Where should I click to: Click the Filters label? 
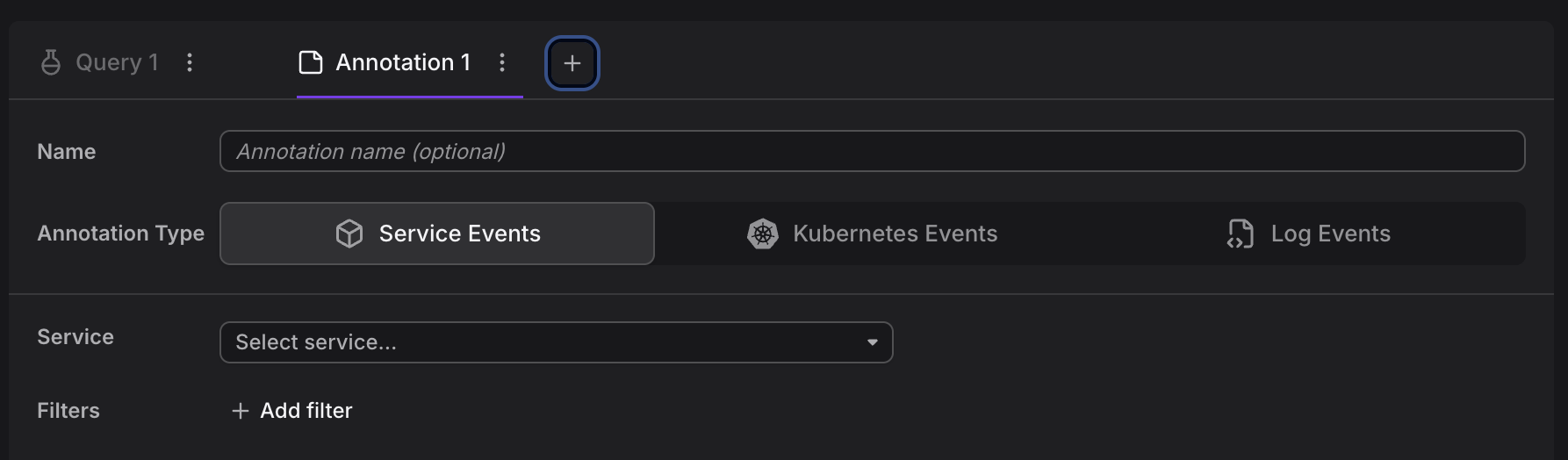[x=68, y=411]
